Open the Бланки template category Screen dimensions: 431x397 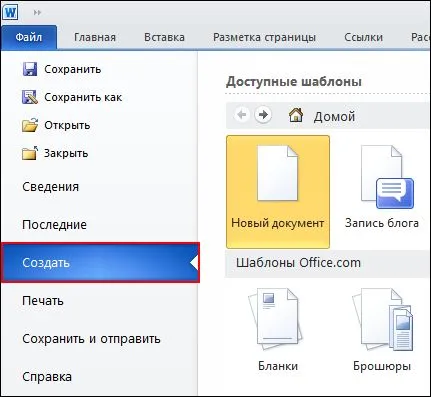[278, 330]
